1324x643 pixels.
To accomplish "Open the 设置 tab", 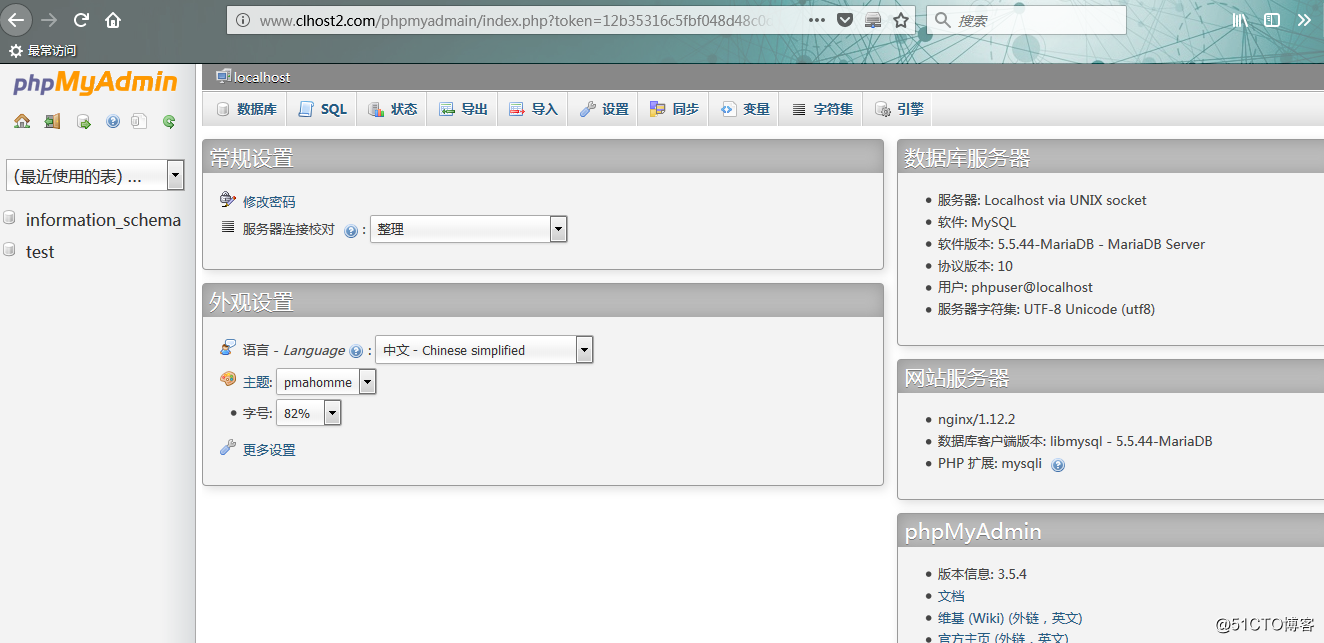I will coord(604,109).
